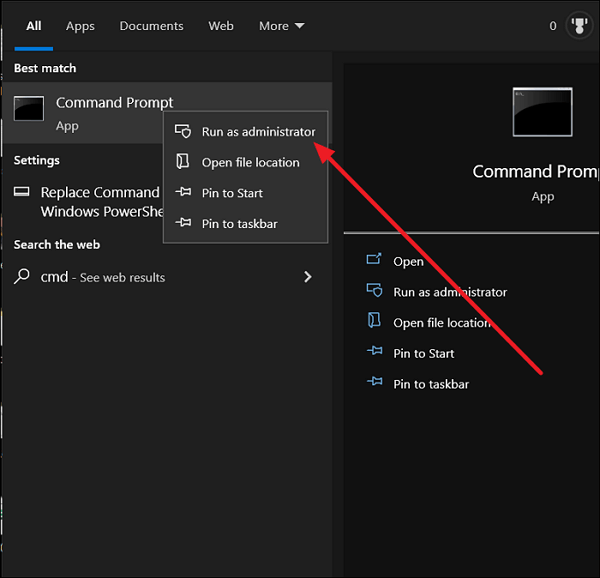
Task: Click the pin icon next to Pin to taskbar in context menu
Action: tap(183, 224)
